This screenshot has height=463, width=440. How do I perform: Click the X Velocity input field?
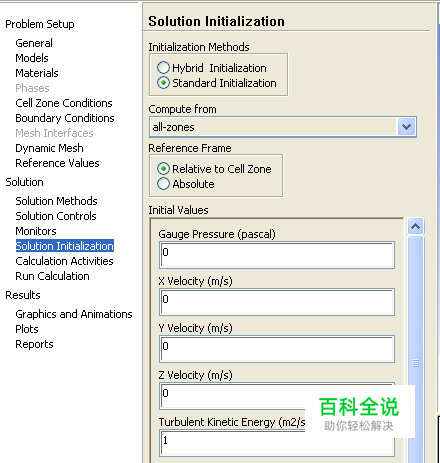tap(277, 302)
